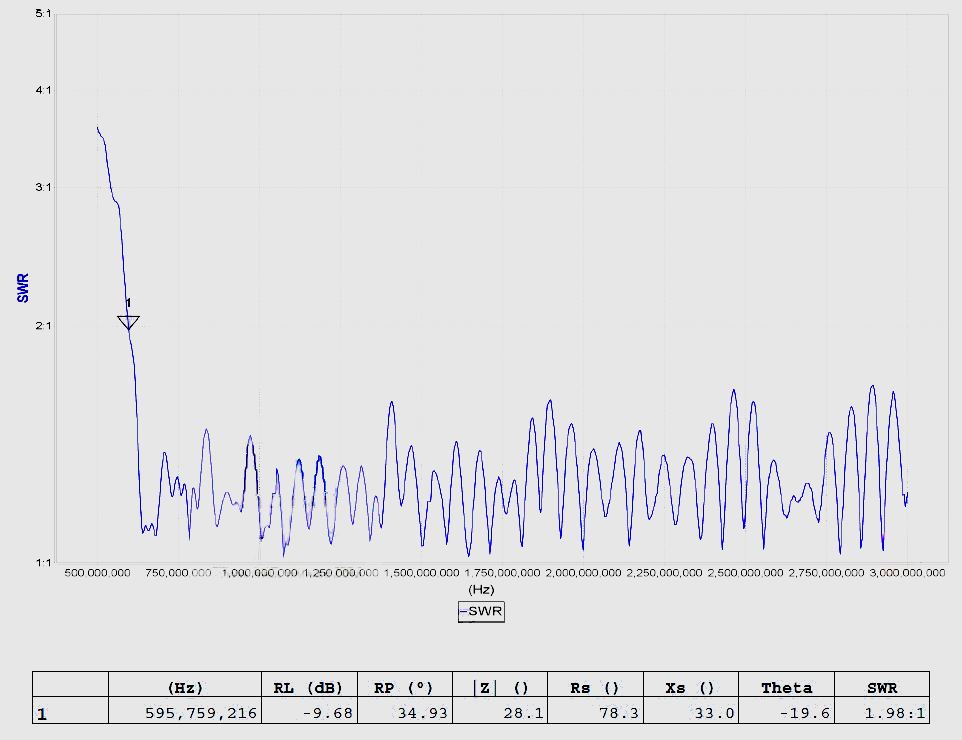Click the (Hz) axis title under the chart
The image size is (962, 740).
[481, 590]
